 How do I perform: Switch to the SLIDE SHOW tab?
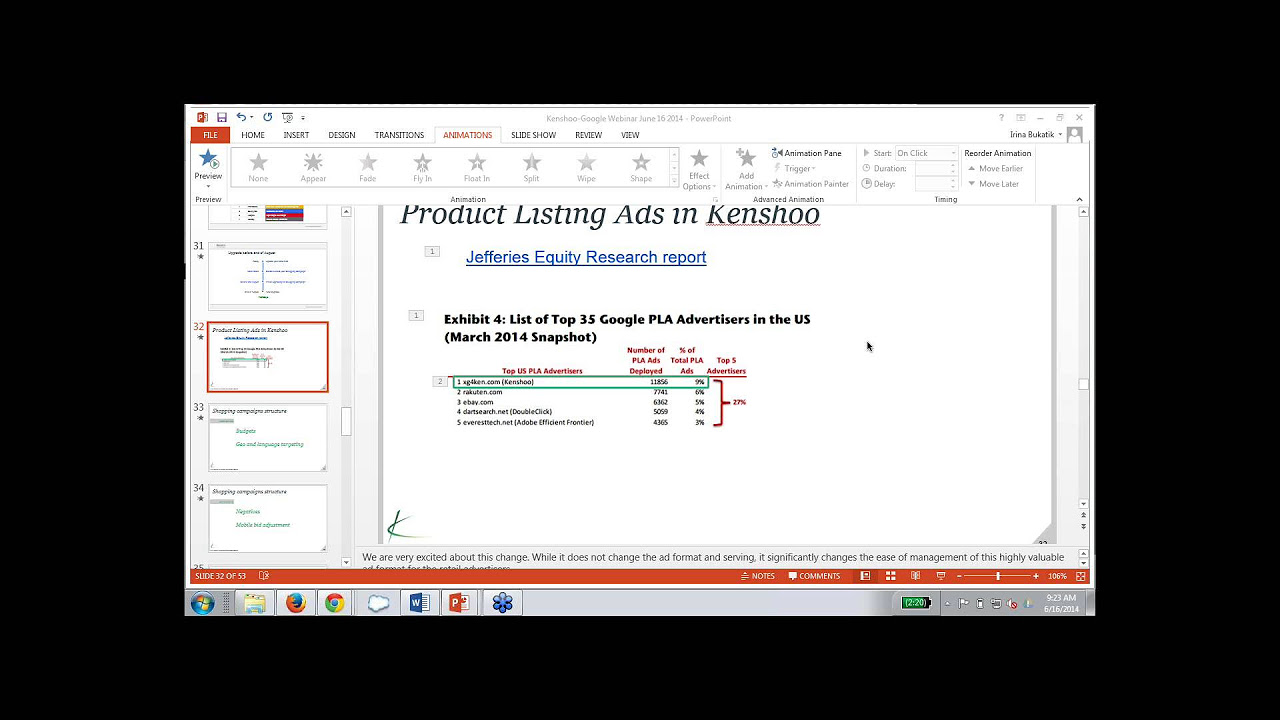click(x=533, y=135)
